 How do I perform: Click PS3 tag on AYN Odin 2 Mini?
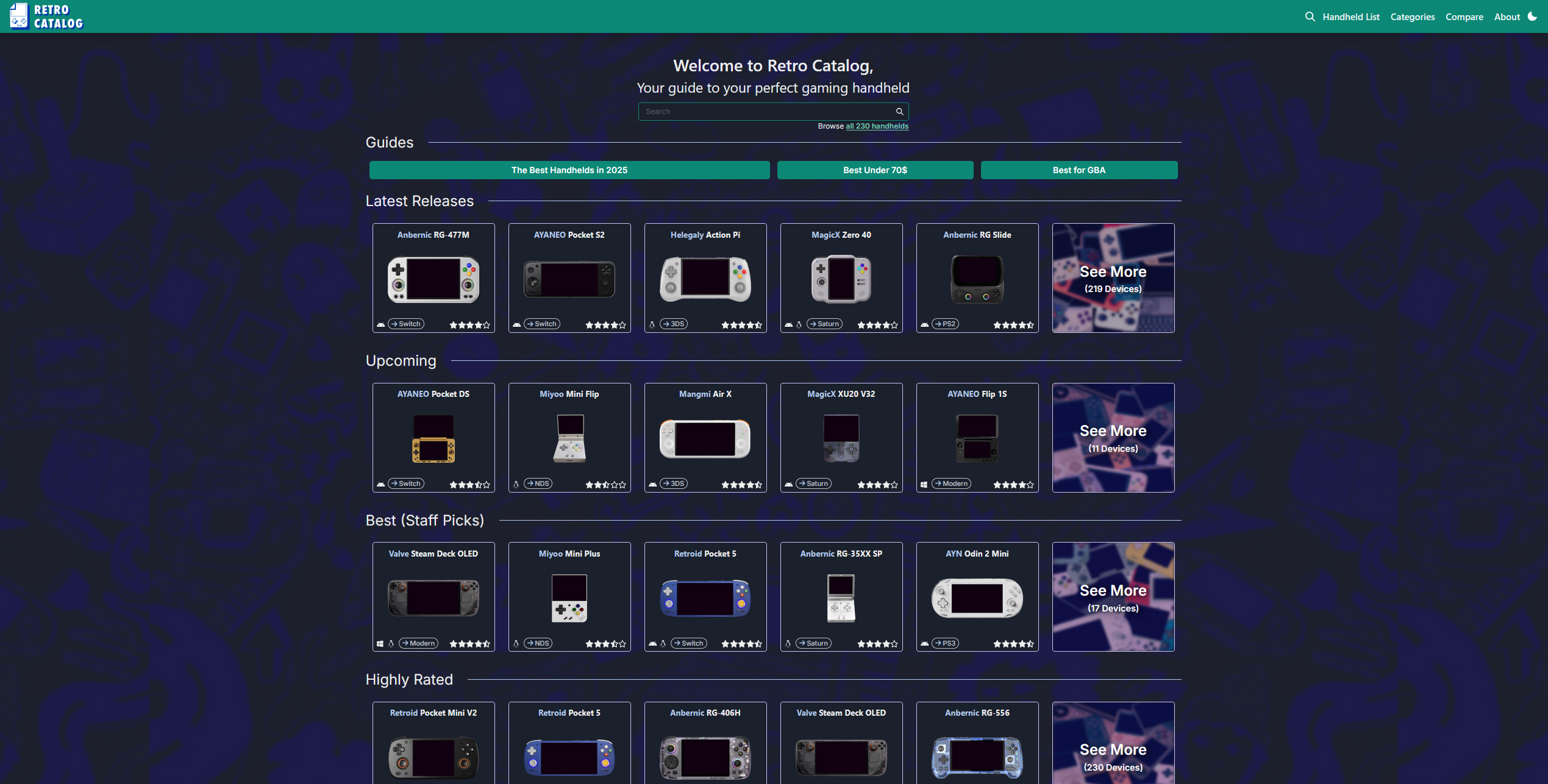945,643
